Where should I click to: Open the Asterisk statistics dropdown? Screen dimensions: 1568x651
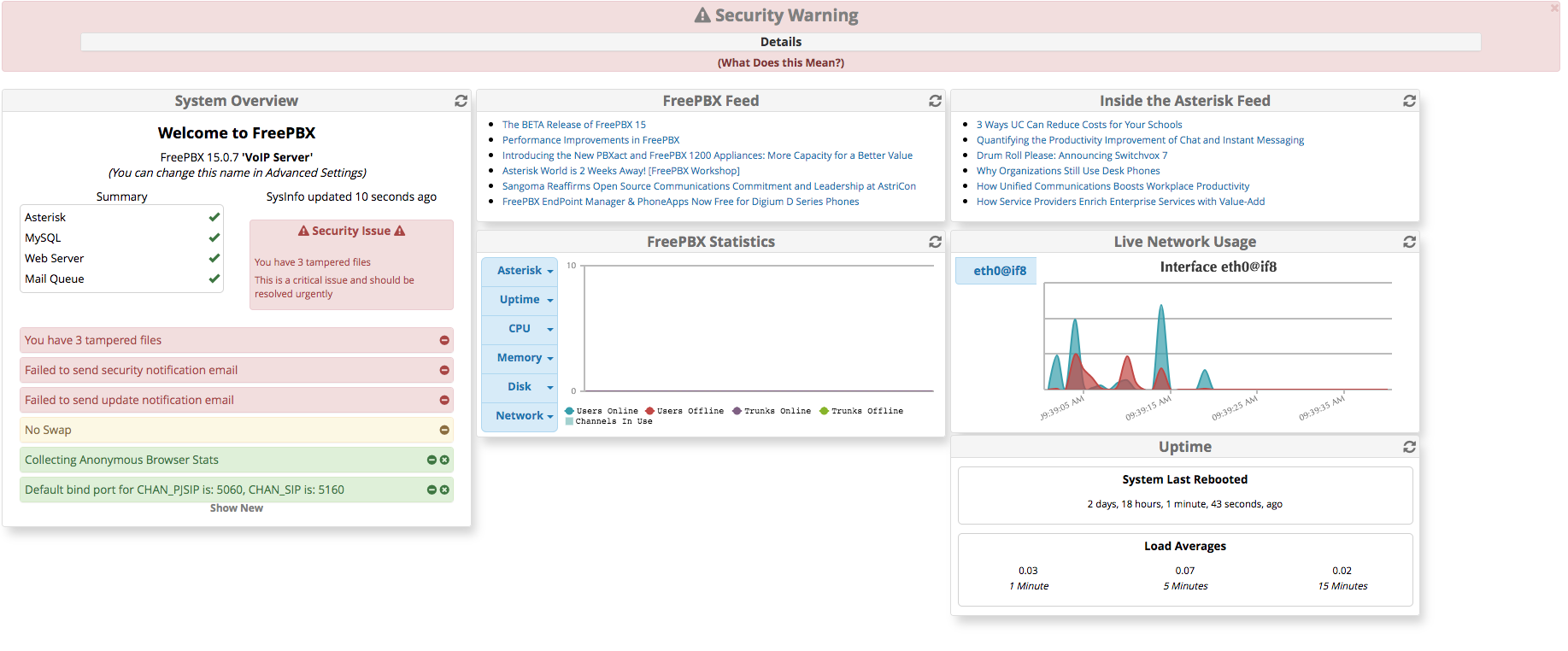click(x=520, y=271)
